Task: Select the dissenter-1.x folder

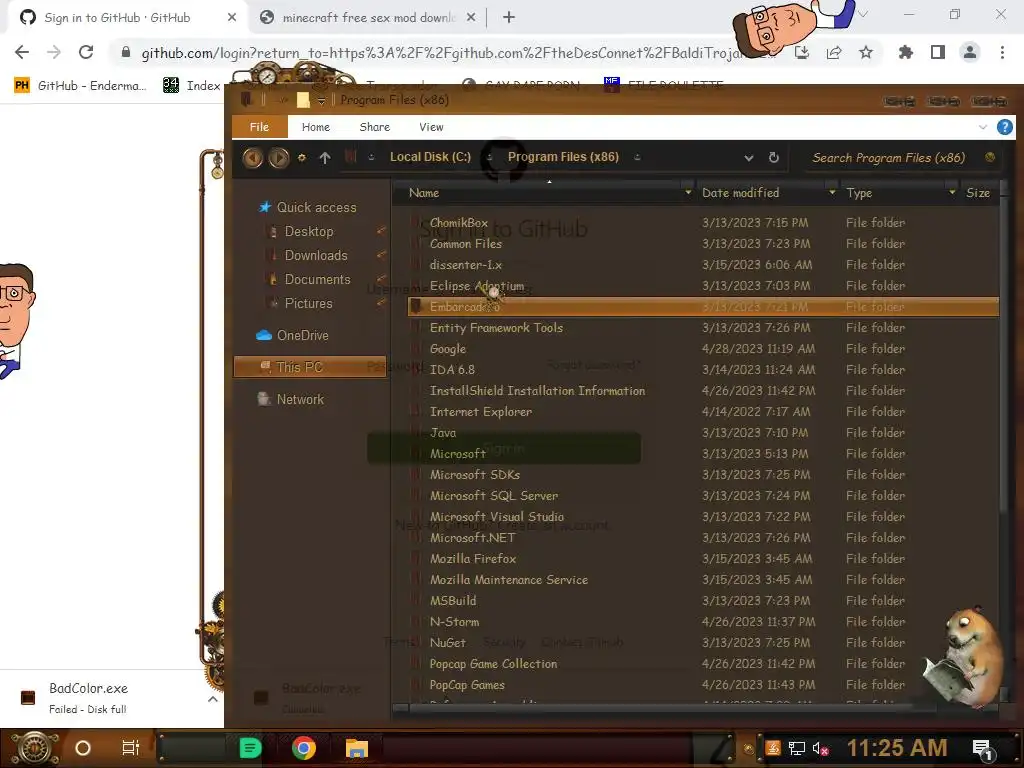Action: point(466,264)
